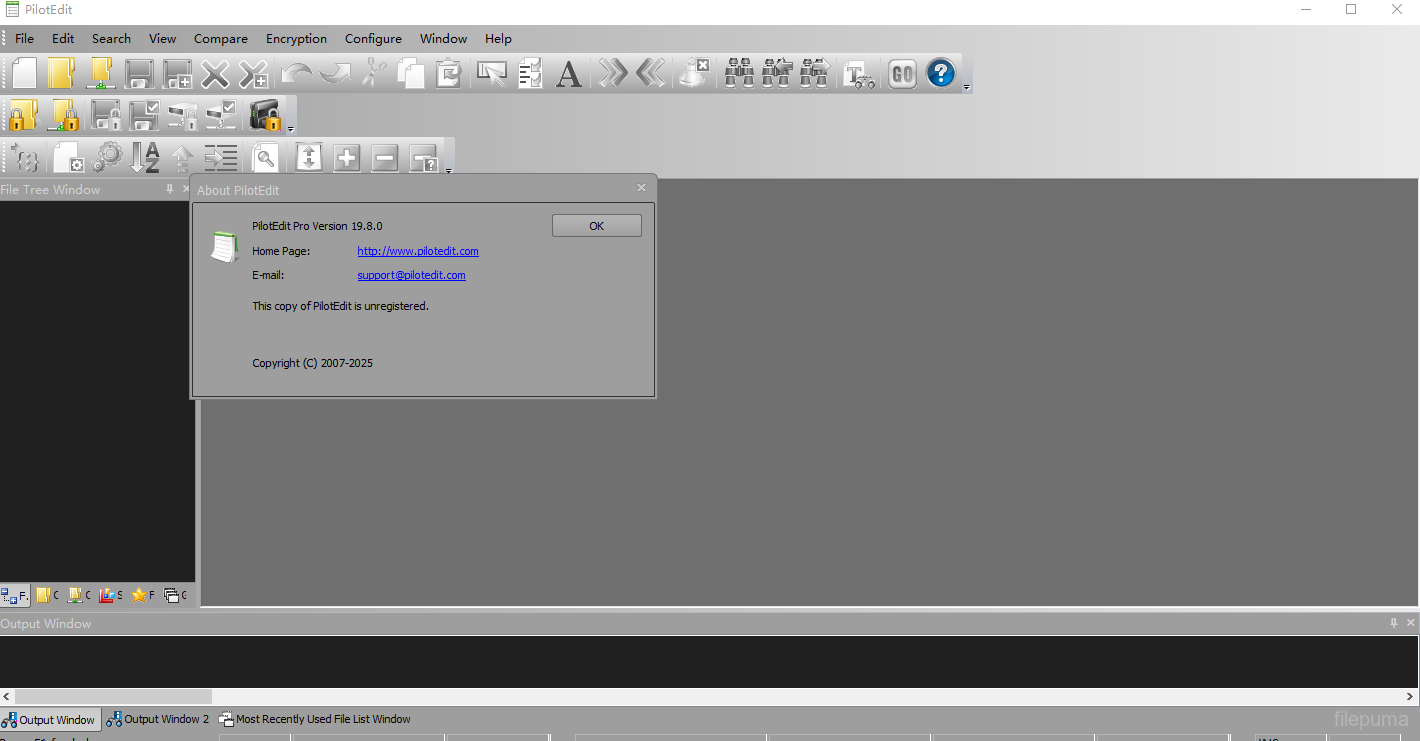The height and width of the screenshot is (741, 1420).
Task: Click the FTP folder with padlock icon
Action: 62,115
